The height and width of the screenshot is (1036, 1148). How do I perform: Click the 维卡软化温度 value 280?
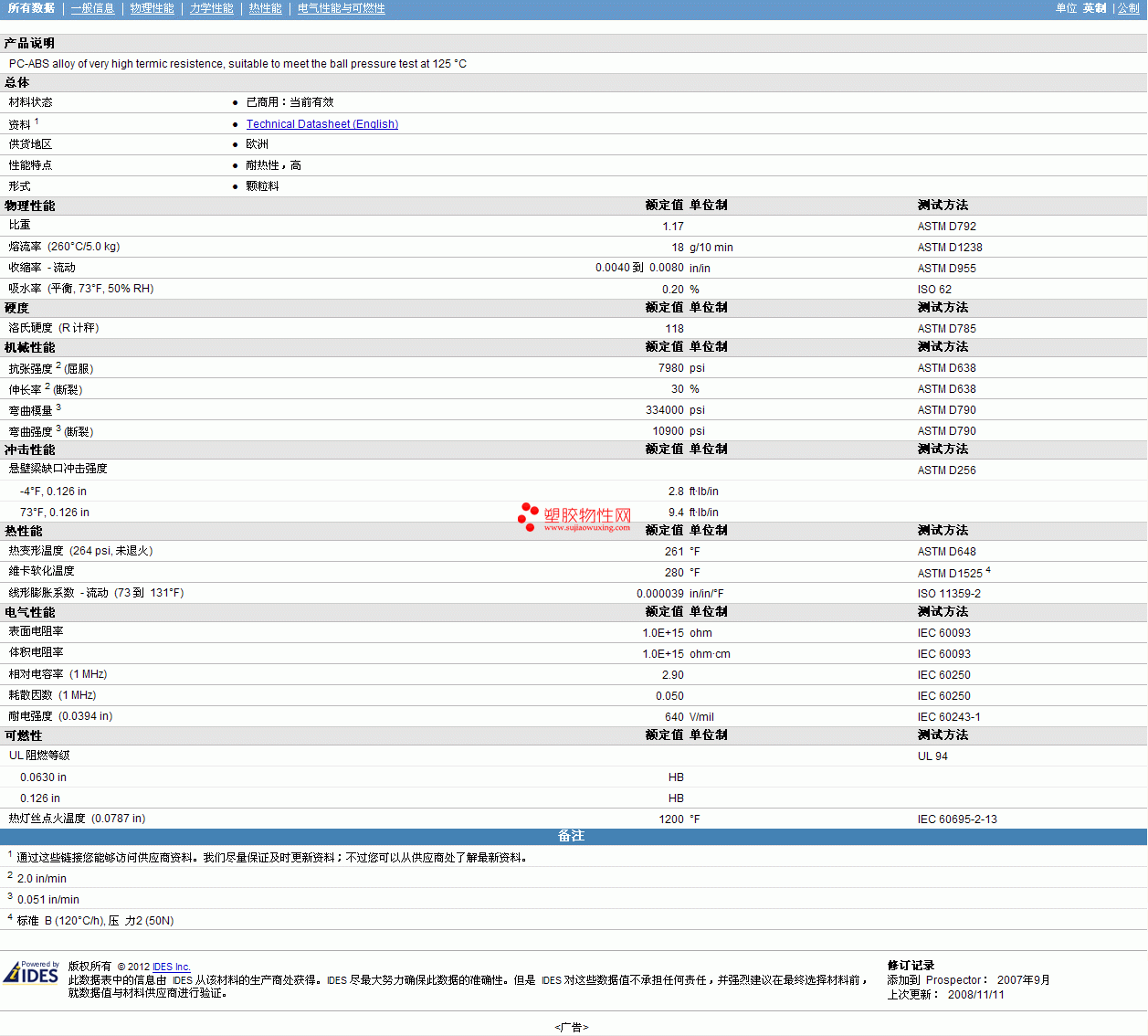674,573
